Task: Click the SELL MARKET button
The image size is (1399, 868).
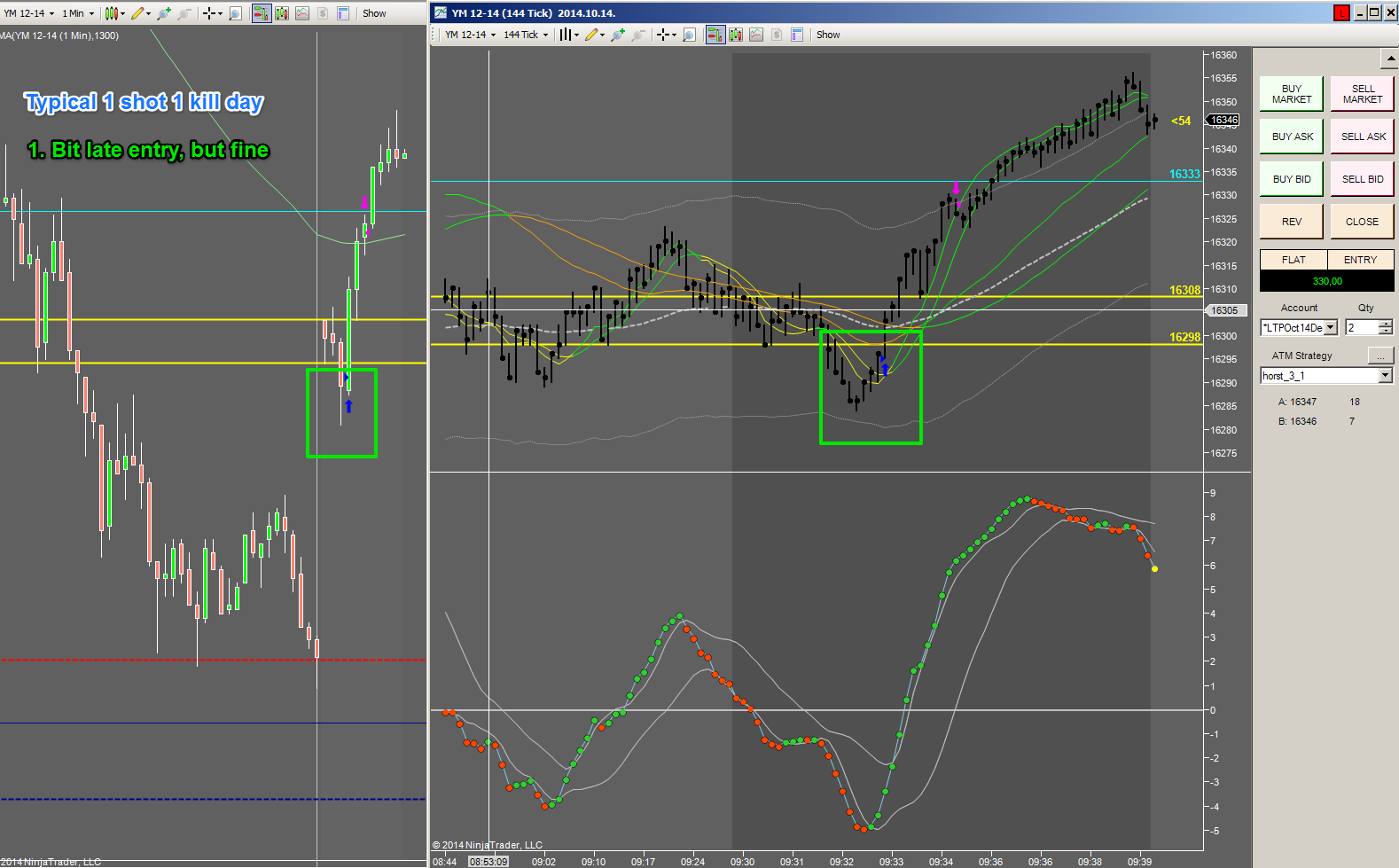Action: click(x=1363, y=94)
